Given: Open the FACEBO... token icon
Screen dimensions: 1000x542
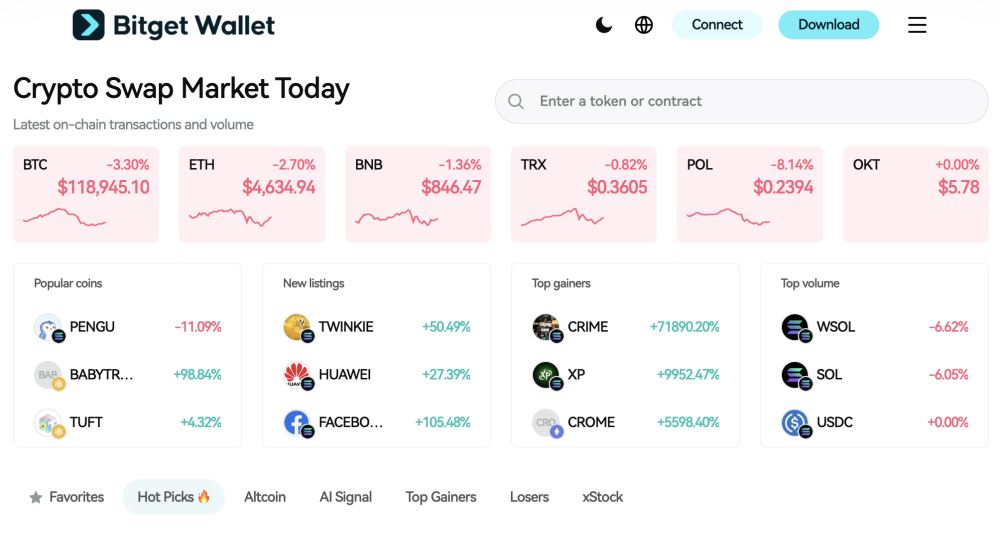Looking at the screenshot, I should pos(298,423).
